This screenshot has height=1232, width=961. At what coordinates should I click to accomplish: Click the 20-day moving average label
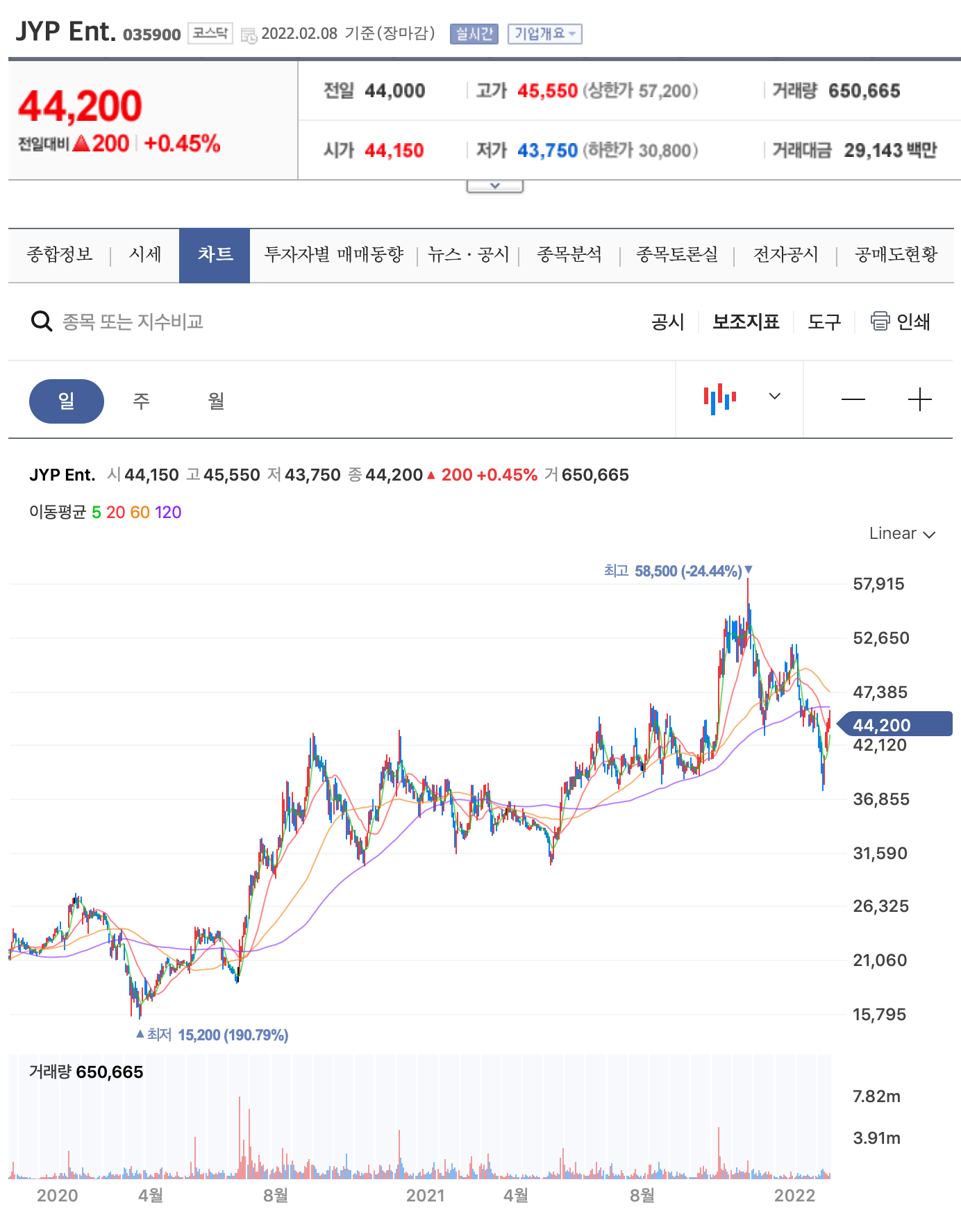click(115, 513)
